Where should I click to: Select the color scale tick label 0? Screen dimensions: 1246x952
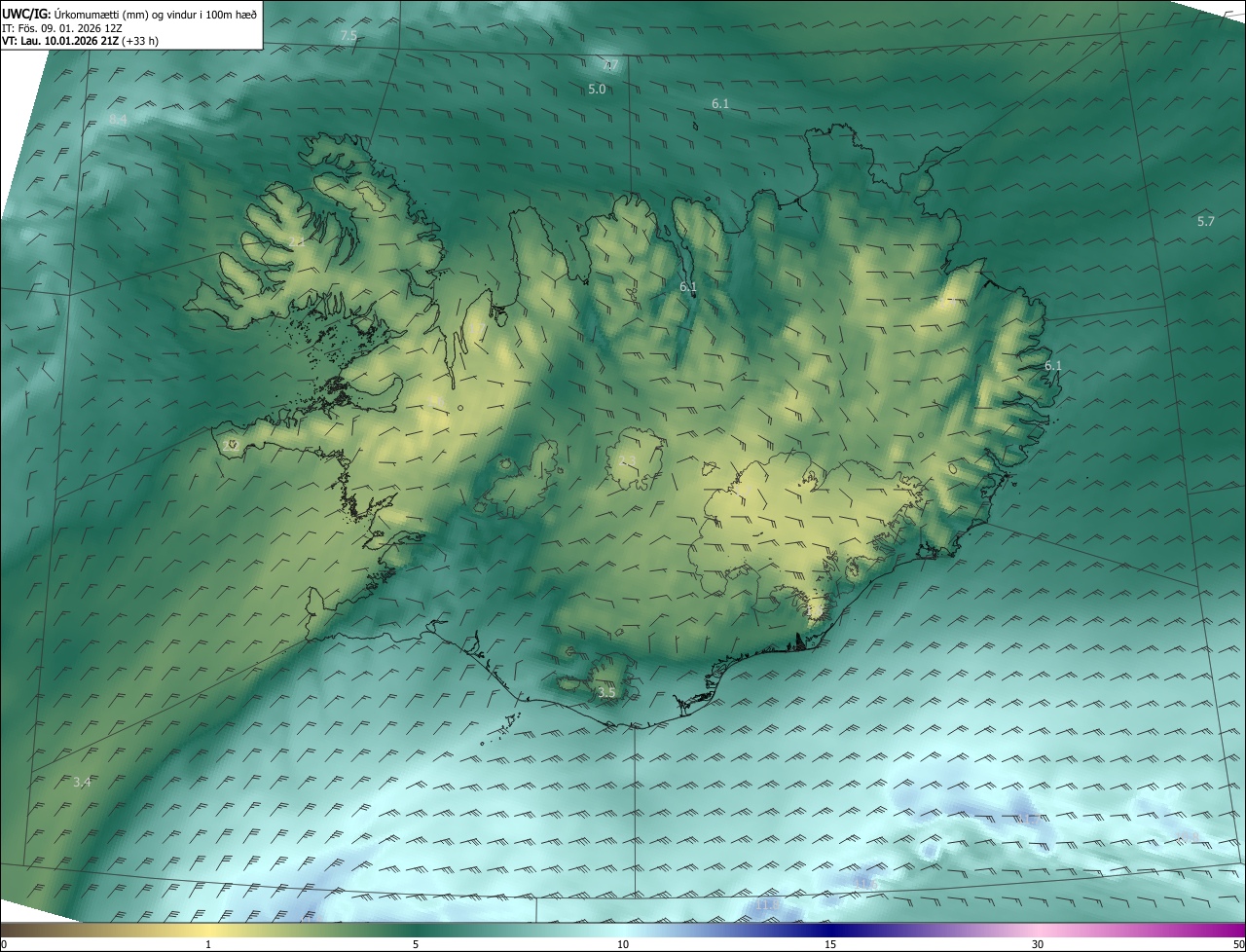point(4,944)
